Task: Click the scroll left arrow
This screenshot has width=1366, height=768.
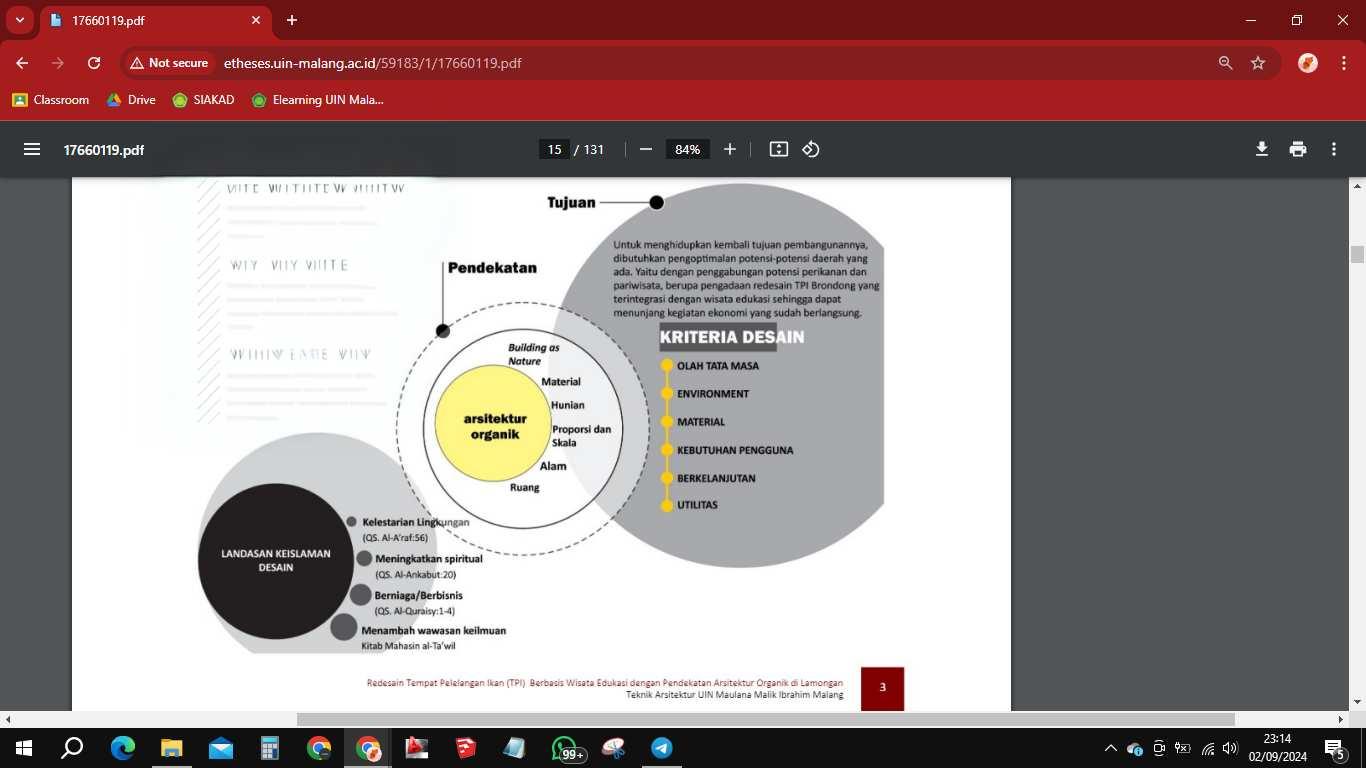Action: (8, 720)
